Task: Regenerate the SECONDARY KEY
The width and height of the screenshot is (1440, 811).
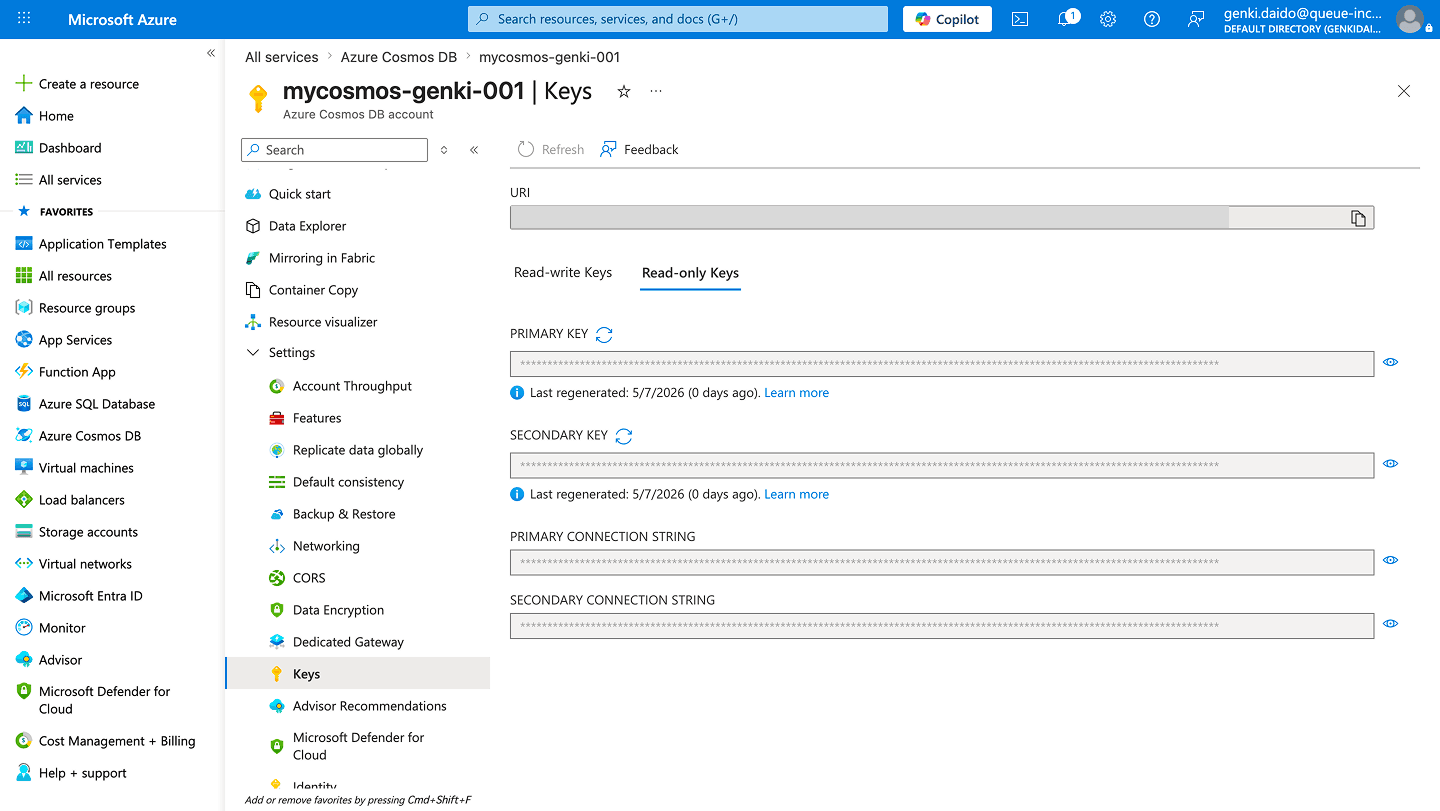Action: pyautogui.click(x=624, y=436)
